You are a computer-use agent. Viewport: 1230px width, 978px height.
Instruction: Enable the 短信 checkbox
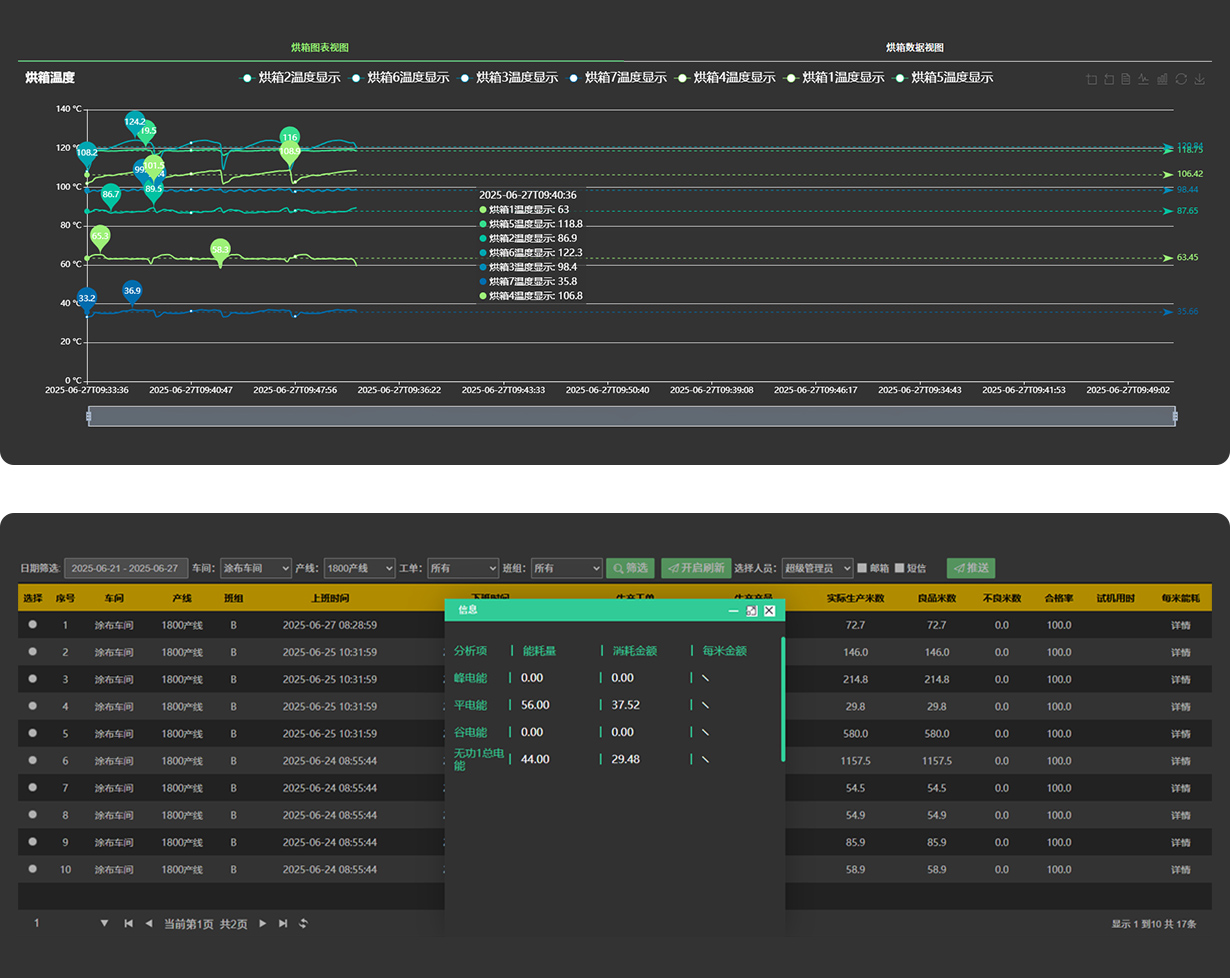point(899,568)
